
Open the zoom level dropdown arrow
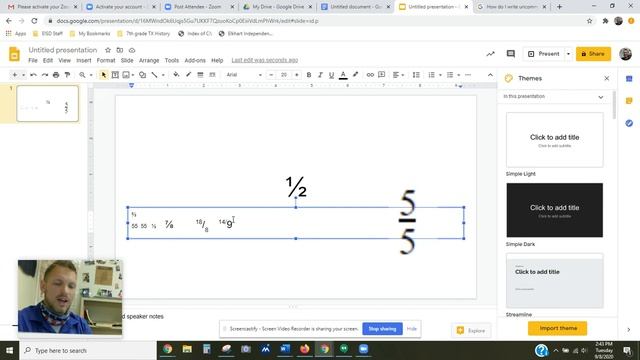click(91, 75)
